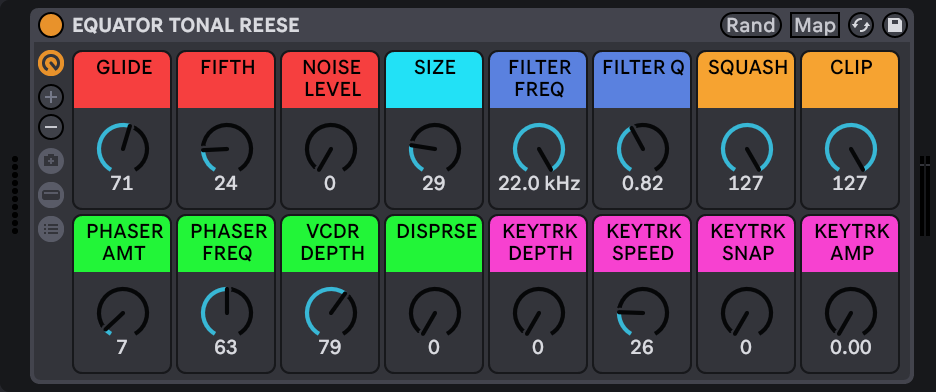Toggle the orange macro controls view icon
Screen dimensions: 936x392
[x=51, y=63]
